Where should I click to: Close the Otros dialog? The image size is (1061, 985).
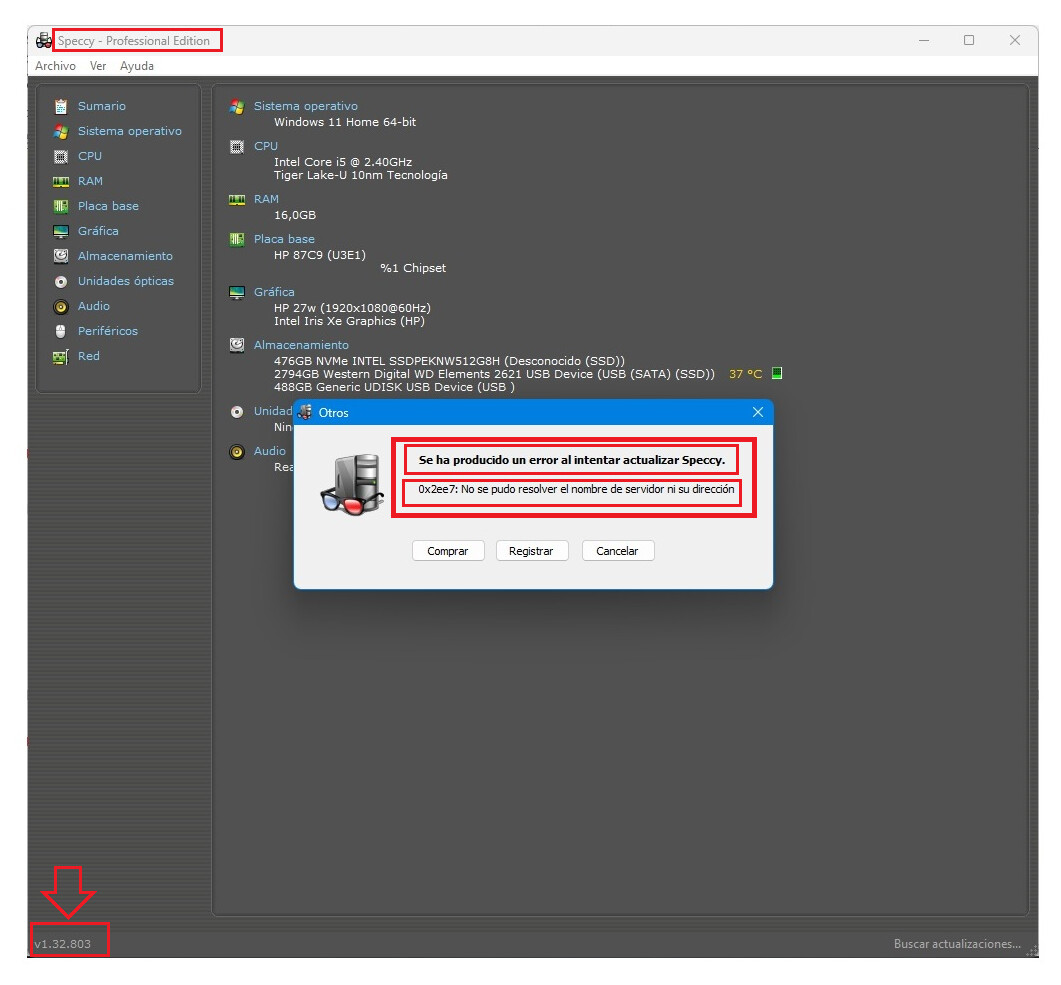click(x=757, y=412)
